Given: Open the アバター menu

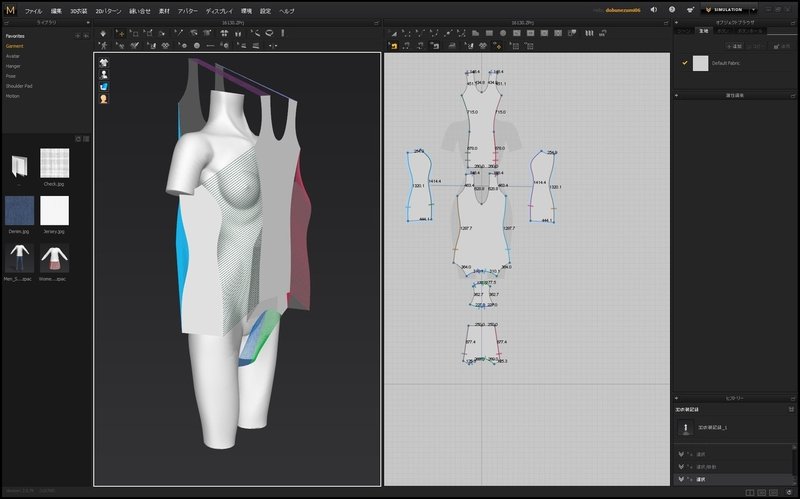Looking at the screenshot, I should tap(187, 10).
